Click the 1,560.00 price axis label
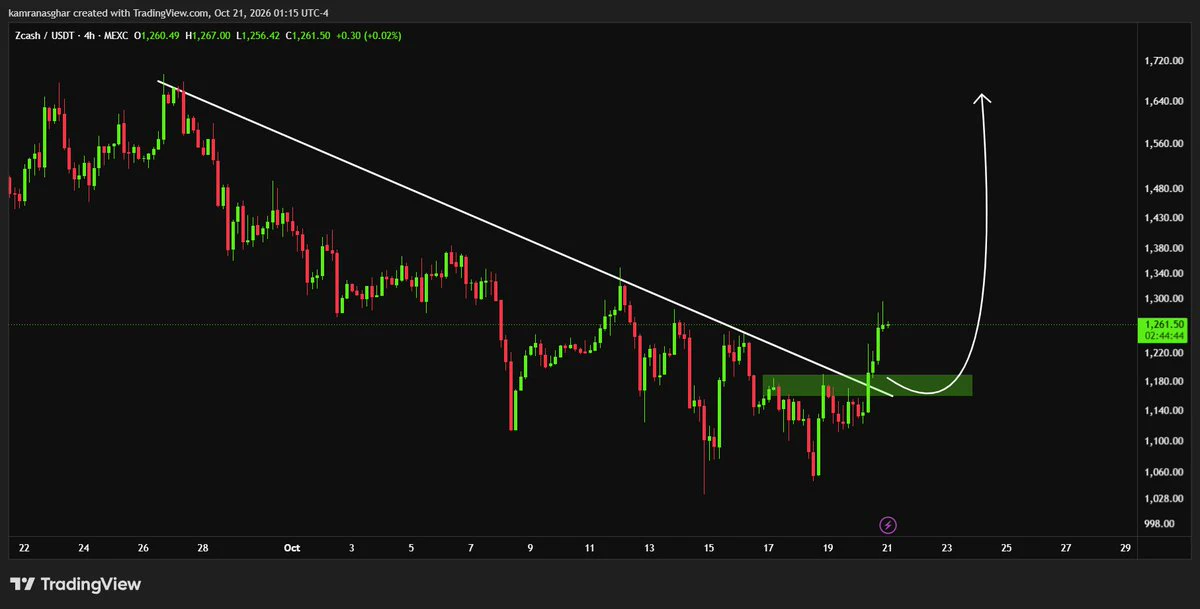The image size is (1200, 609). coord(1164,144)
